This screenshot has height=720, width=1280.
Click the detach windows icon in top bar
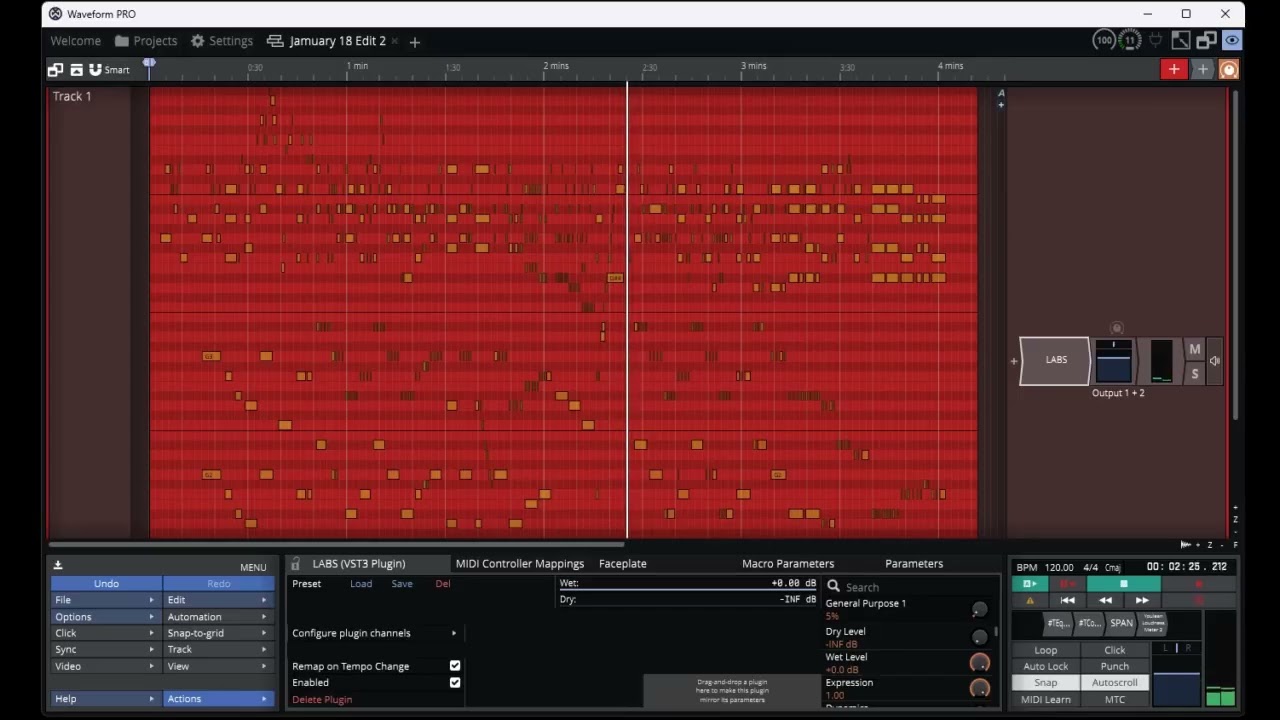click(1206, 40)
